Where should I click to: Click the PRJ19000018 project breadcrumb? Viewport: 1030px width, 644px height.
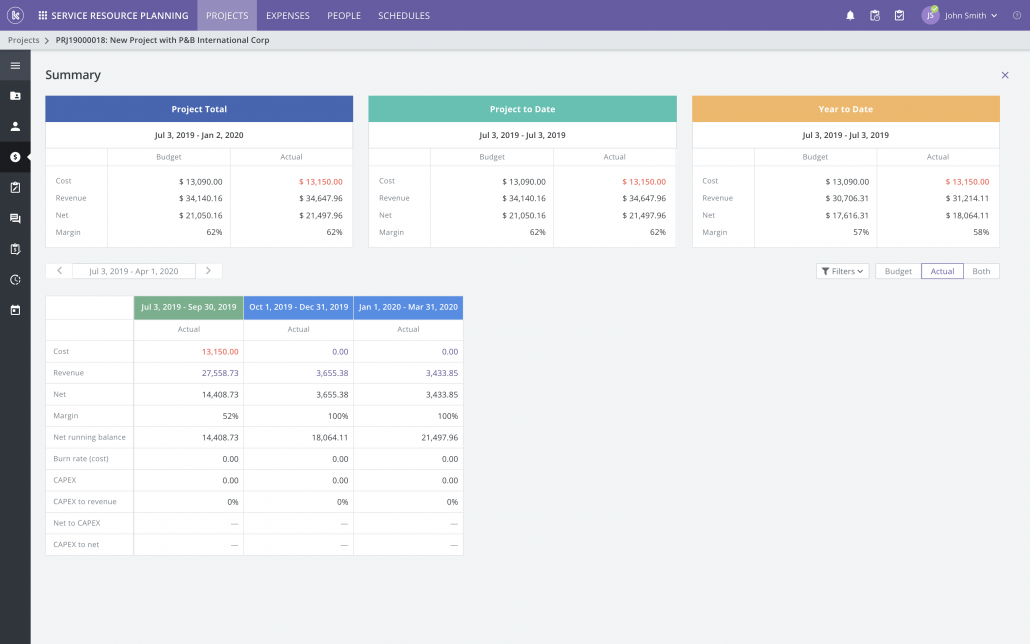[162, 40]
